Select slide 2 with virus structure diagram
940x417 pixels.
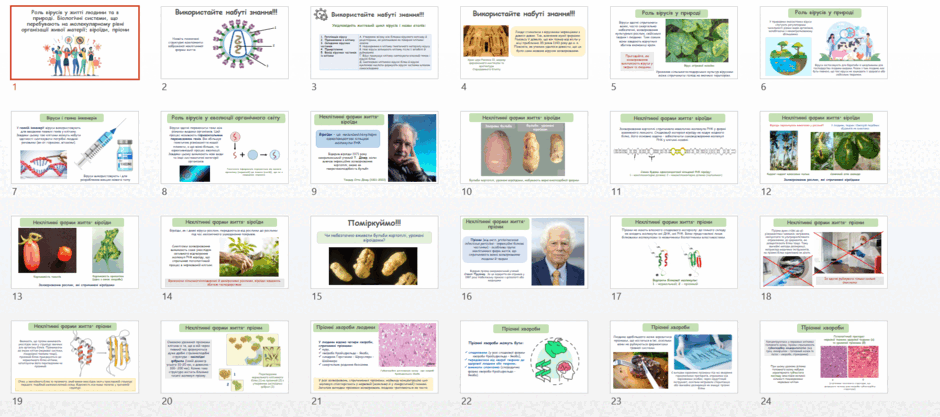(225, 43)
